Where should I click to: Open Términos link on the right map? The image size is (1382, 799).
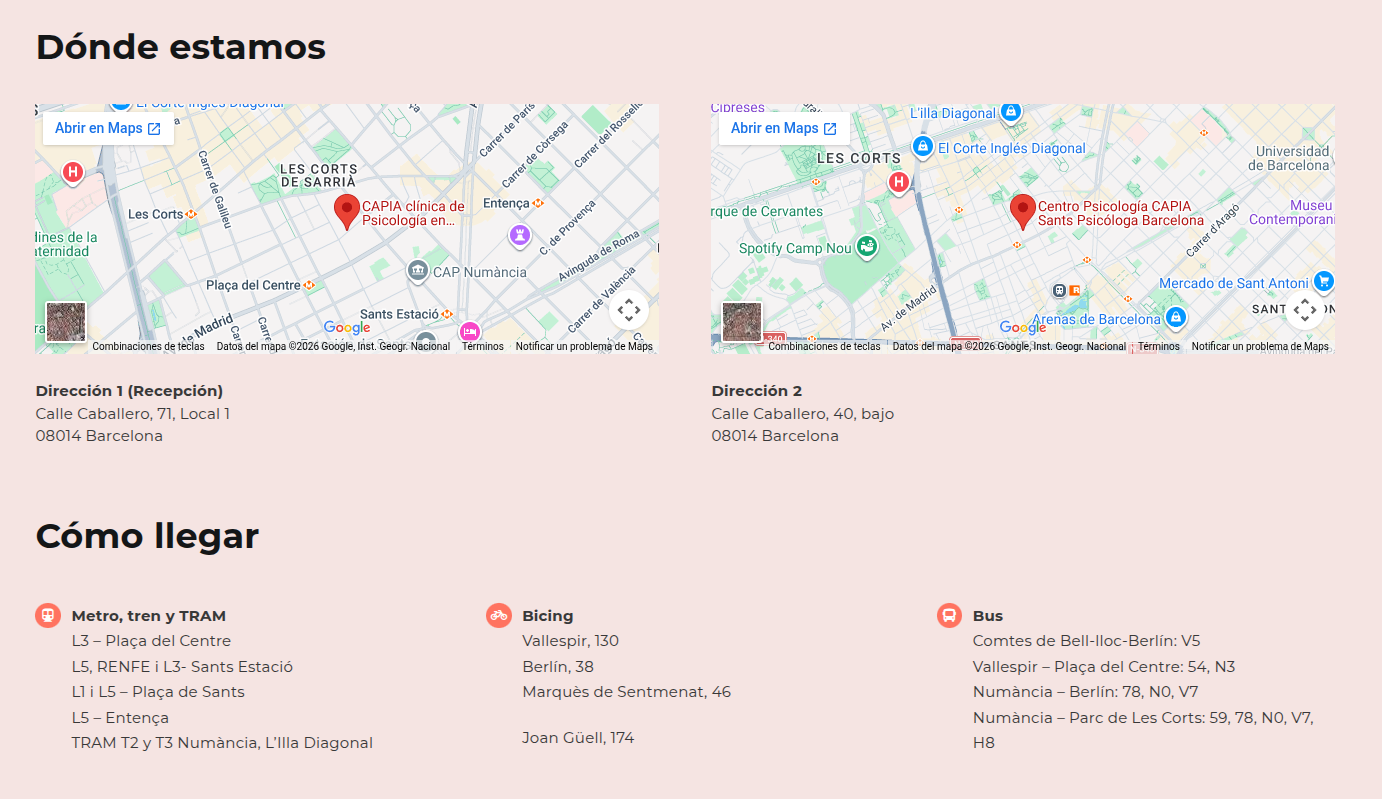pos(1159,347)
